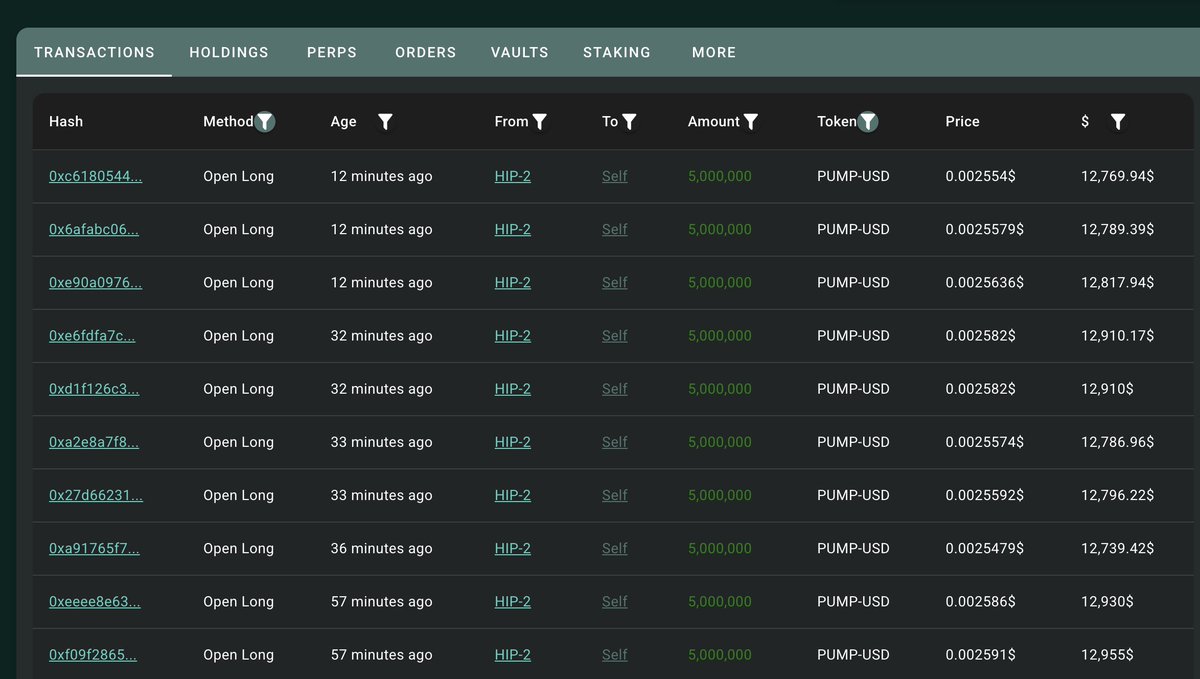This screenshot has width=1200, height=679.
Task: Go to the Perps tab
Action: 332,52
